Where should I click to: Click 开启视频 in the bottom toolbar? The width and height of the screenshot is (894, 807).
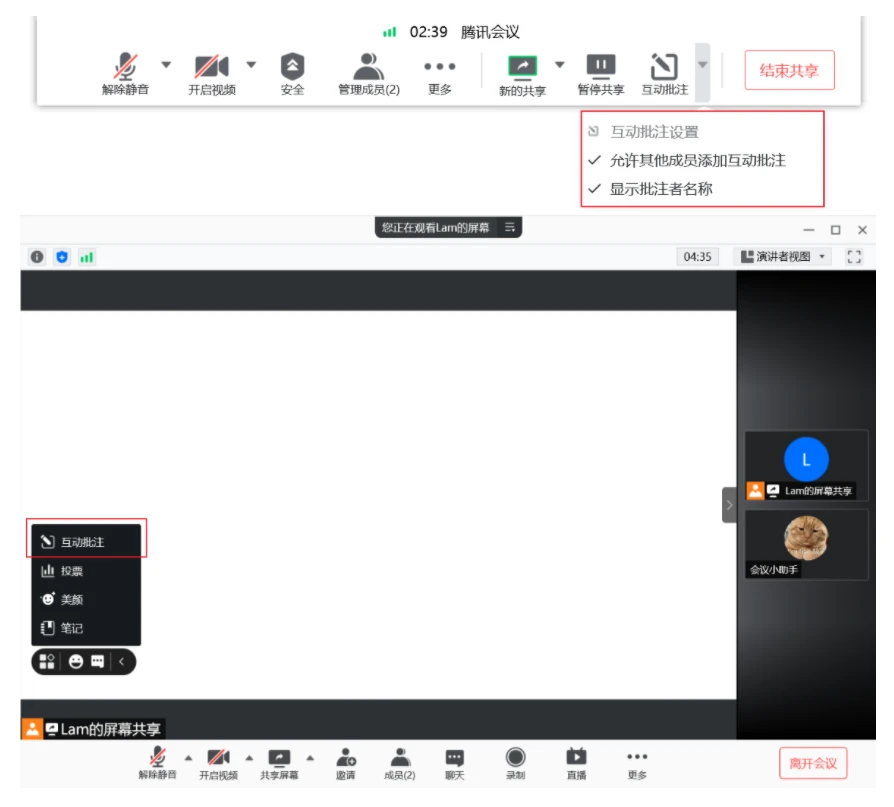(218, 763)
